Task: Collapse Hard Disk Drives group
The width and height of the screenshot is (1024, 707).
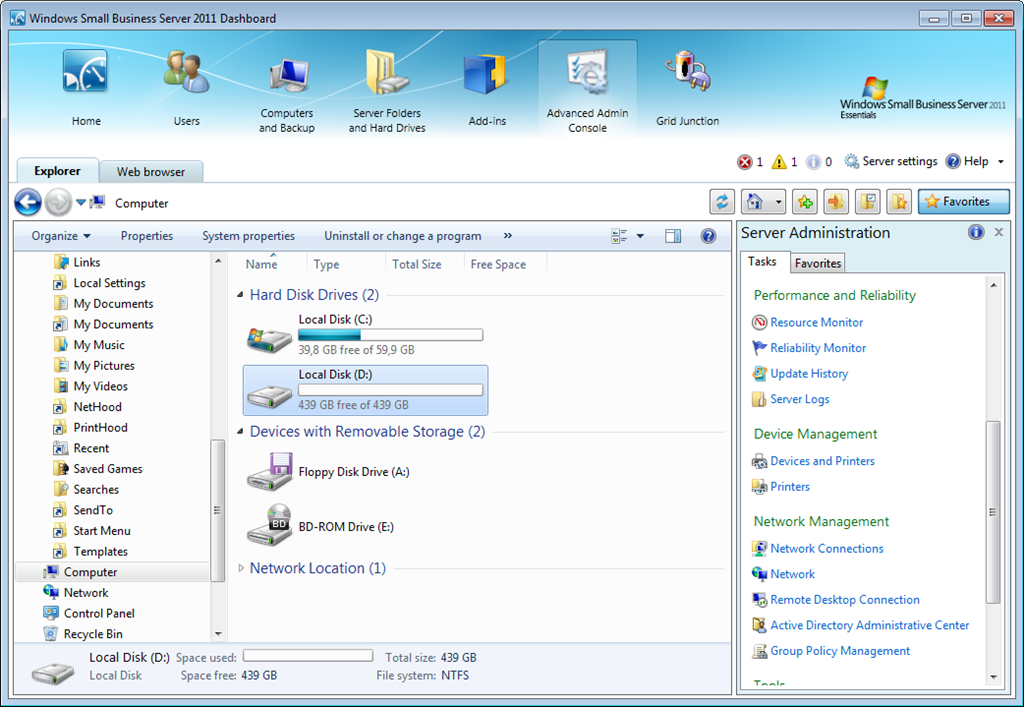Action: [240, 295]
